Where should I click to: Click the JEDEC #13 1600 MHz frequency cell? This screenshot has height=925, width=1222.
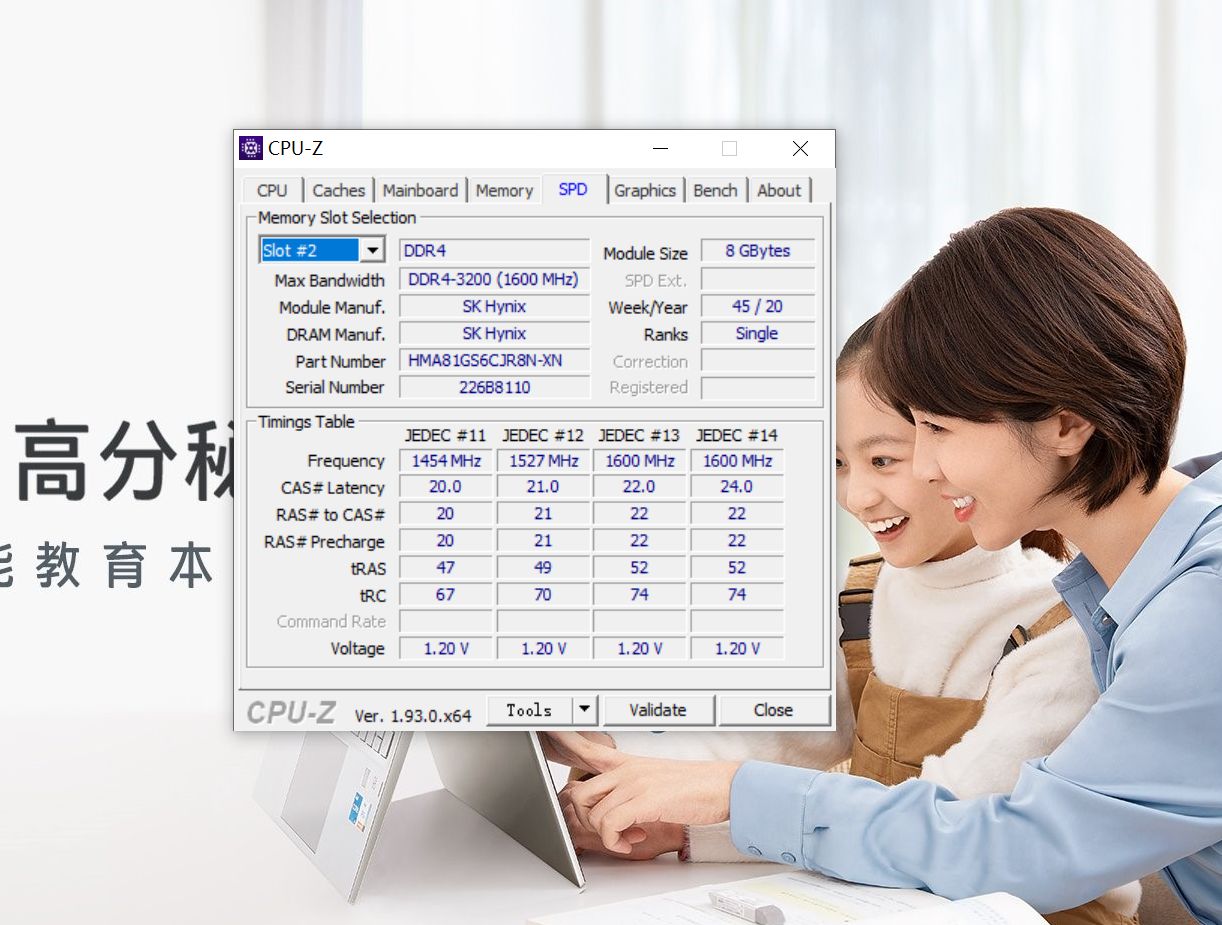pos(640,461)
